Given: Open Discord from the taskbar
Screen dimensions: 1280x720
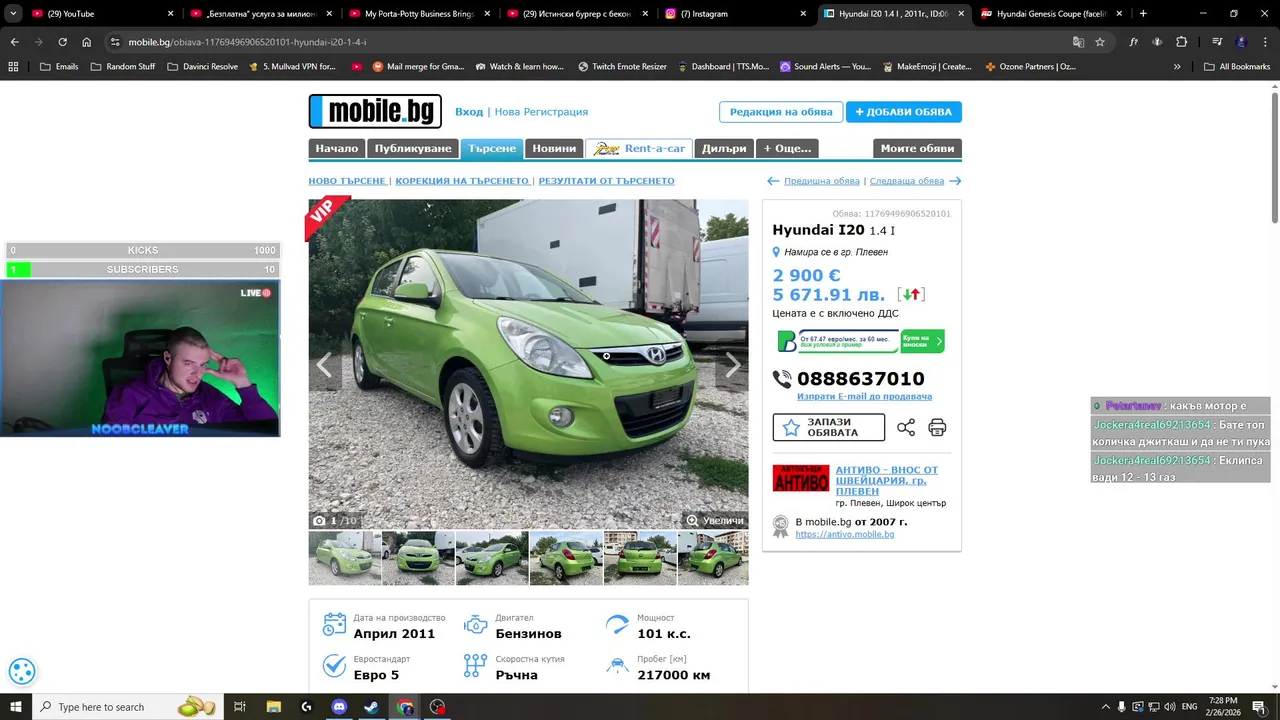Looking at the screenshot, I should tap(339, 707).
